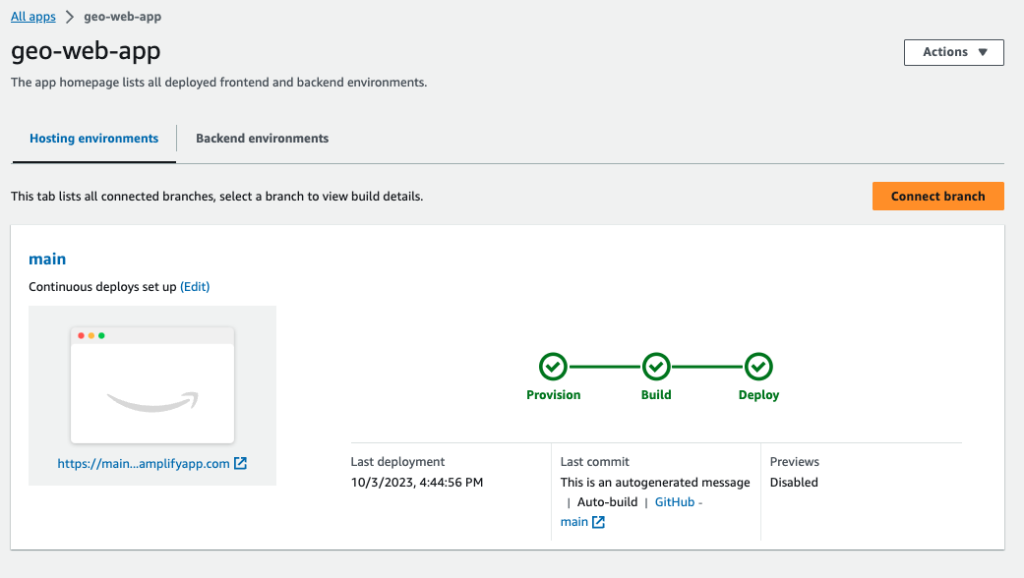Image resolution: width=1024 pixels, height=578 pixels.
Task: Click the Build stage label
Action: pyautogui.click(x=656, y=395)
